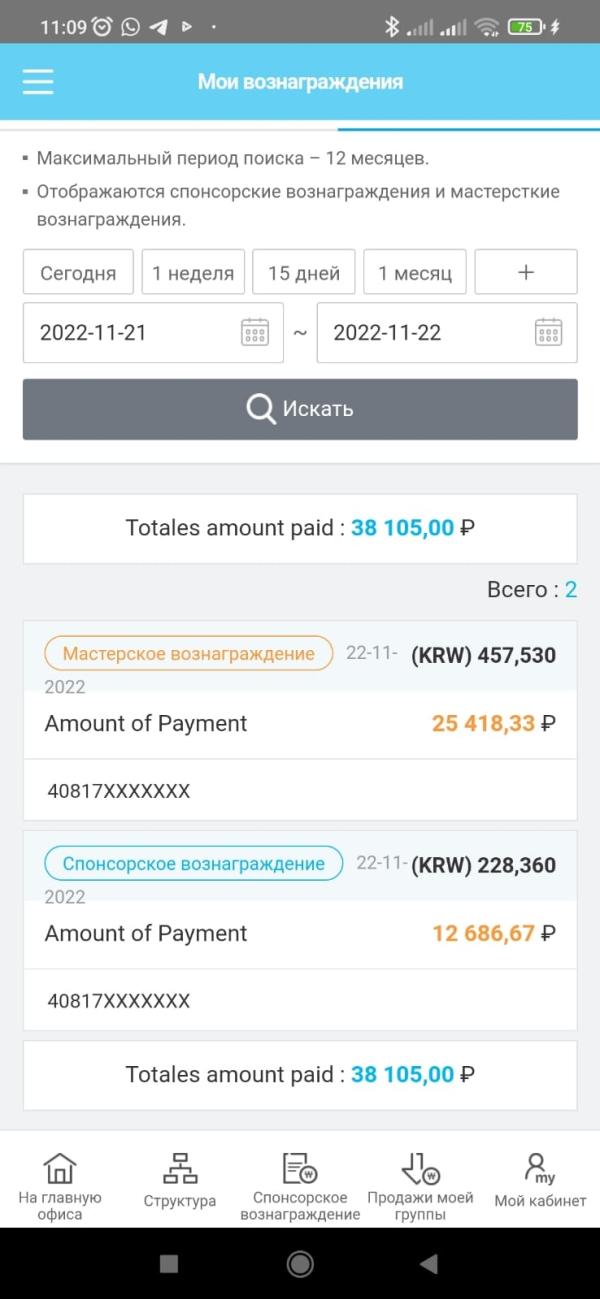600x1299 pixels.
Task: Click the end date field 2022-11-22
Action: [x=447, y=333]
